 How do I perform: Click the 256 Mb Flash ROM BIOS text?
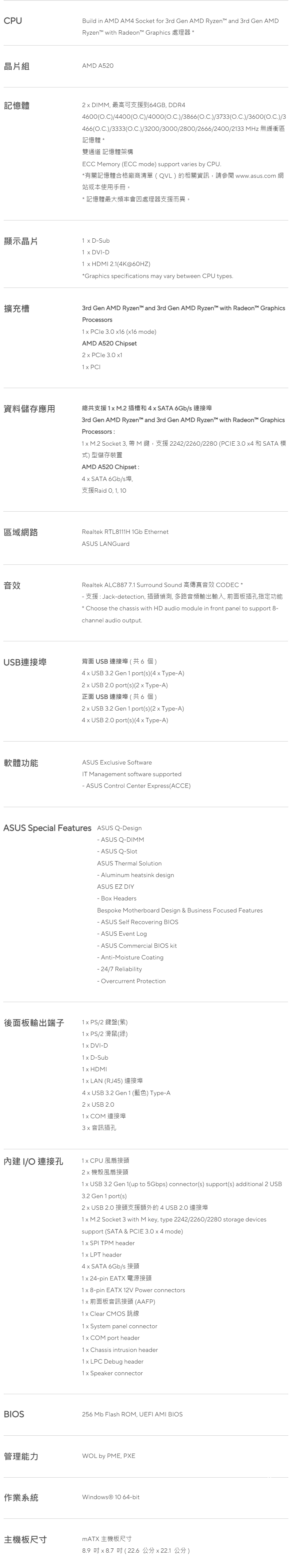click(x=132, y=1414)
